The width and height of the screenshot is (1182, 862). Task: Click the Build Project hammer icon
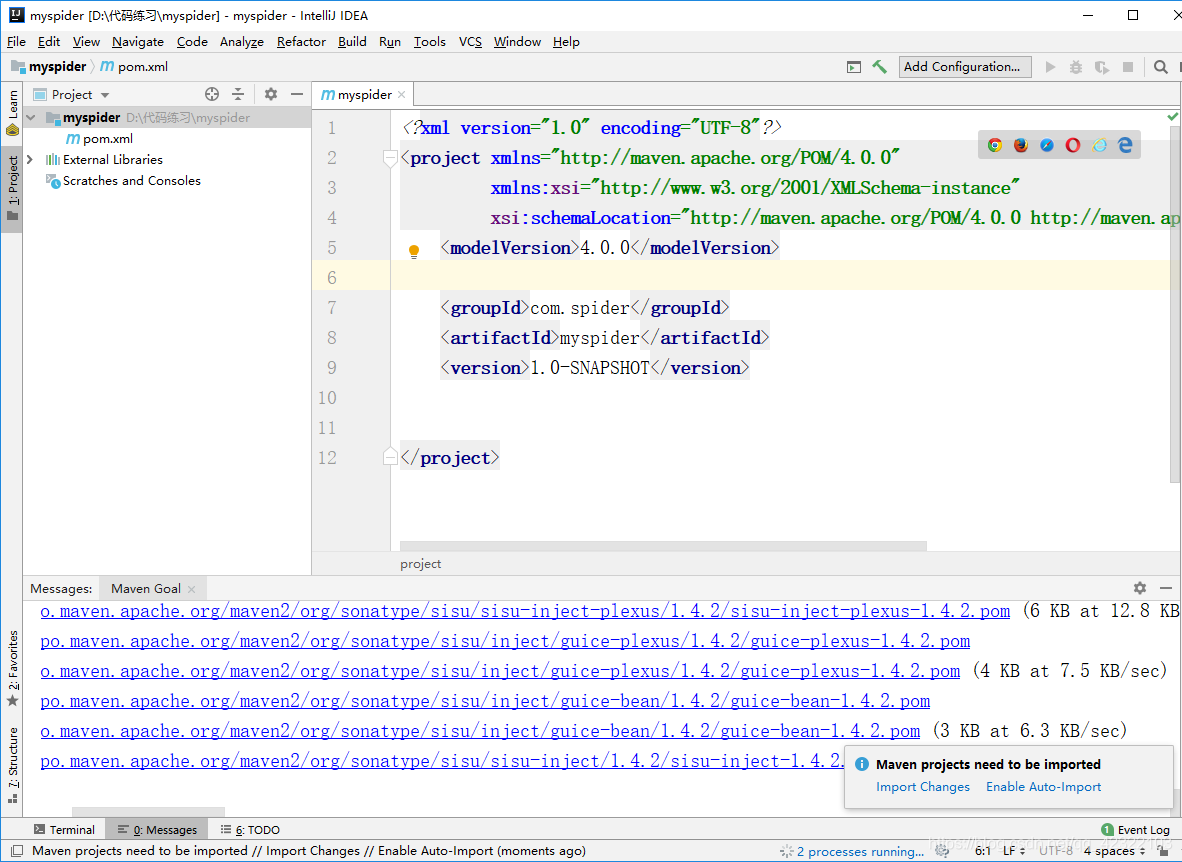(x=879, y=67)
